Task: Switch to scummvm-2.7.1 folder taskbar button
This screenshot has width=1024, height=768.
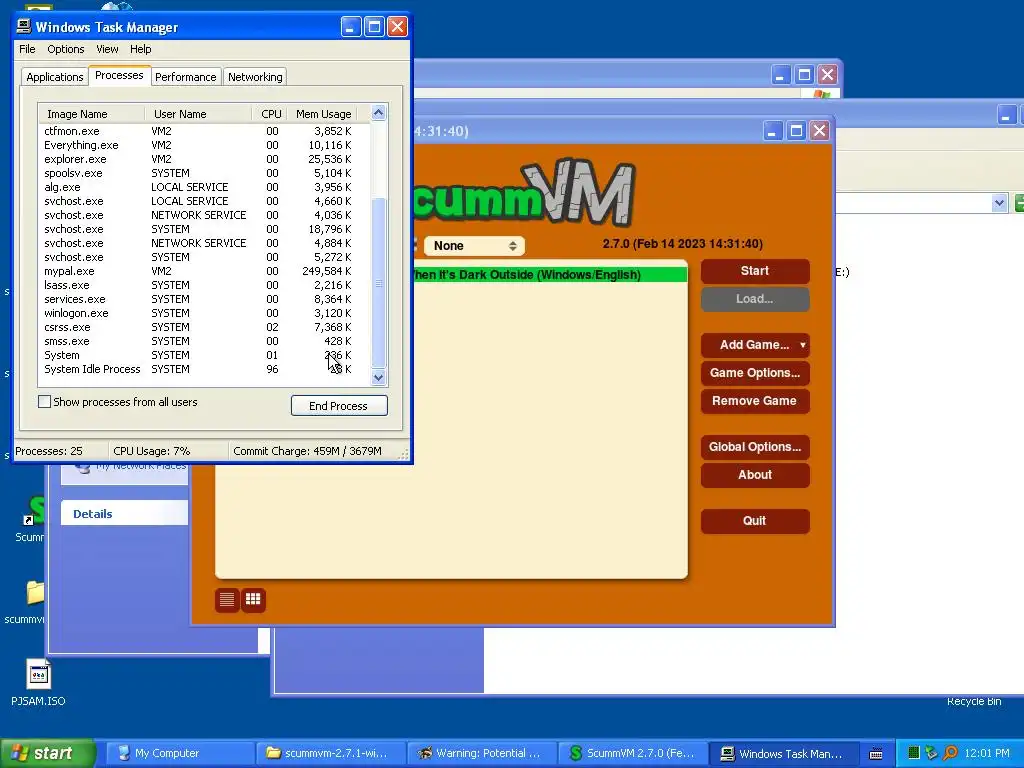Action: pyautogui.click(x=330, y=753)
